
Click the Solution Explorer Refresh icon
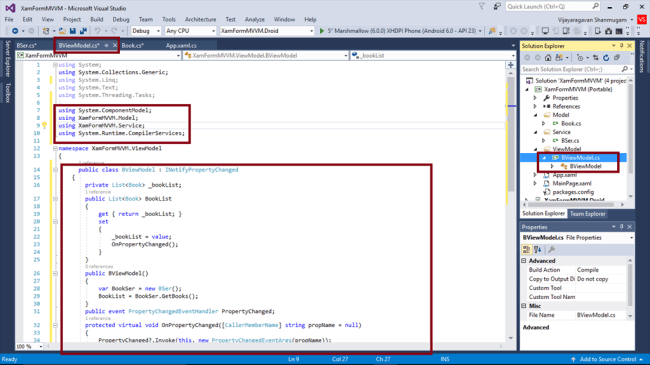pyautogui.click(x=606, y=58)
